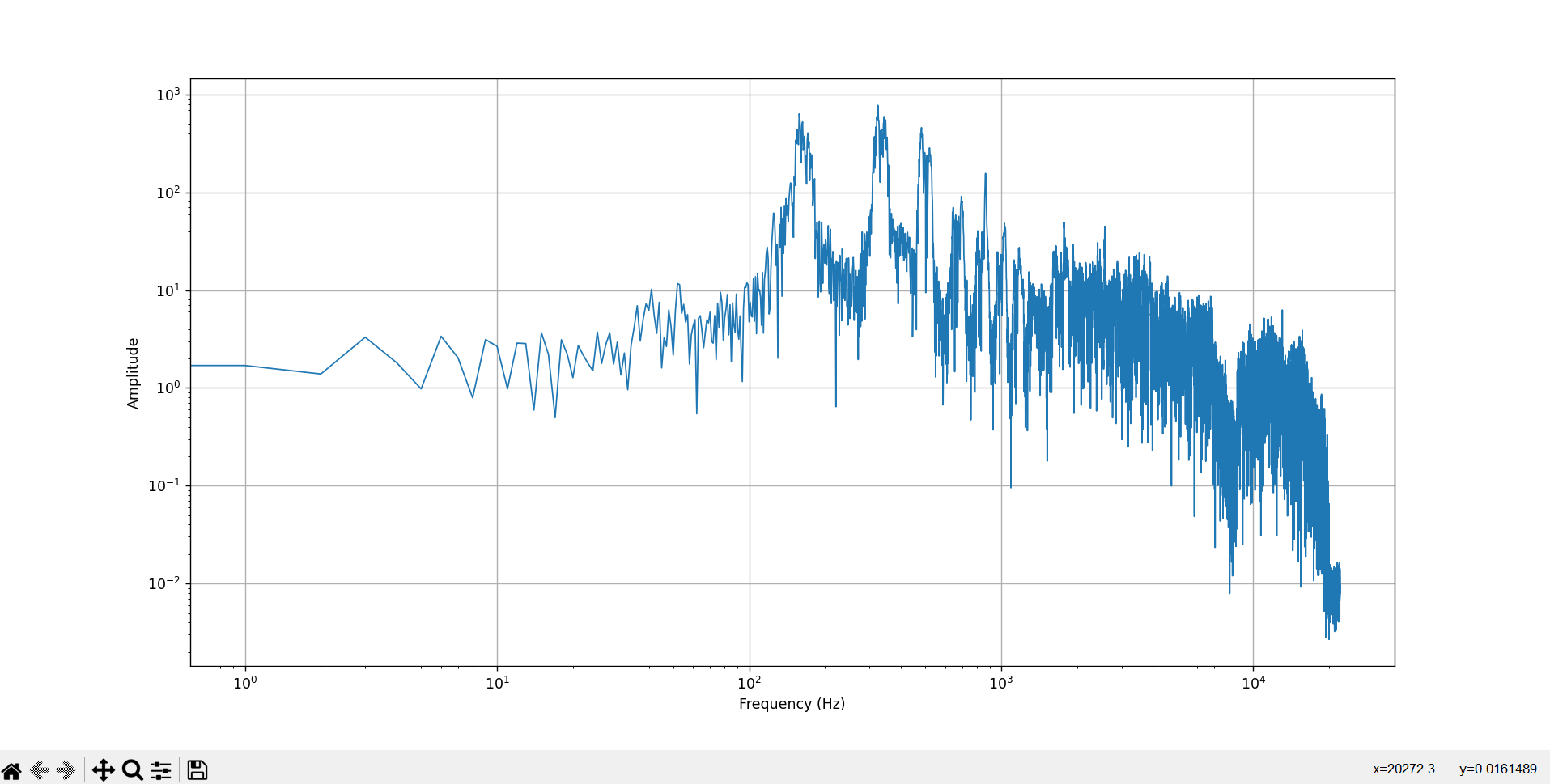Click the Frequency (Hz) axis label
Image resolution: width=1550 pixels, height=784 pixels.
click(x=792, y=704)
